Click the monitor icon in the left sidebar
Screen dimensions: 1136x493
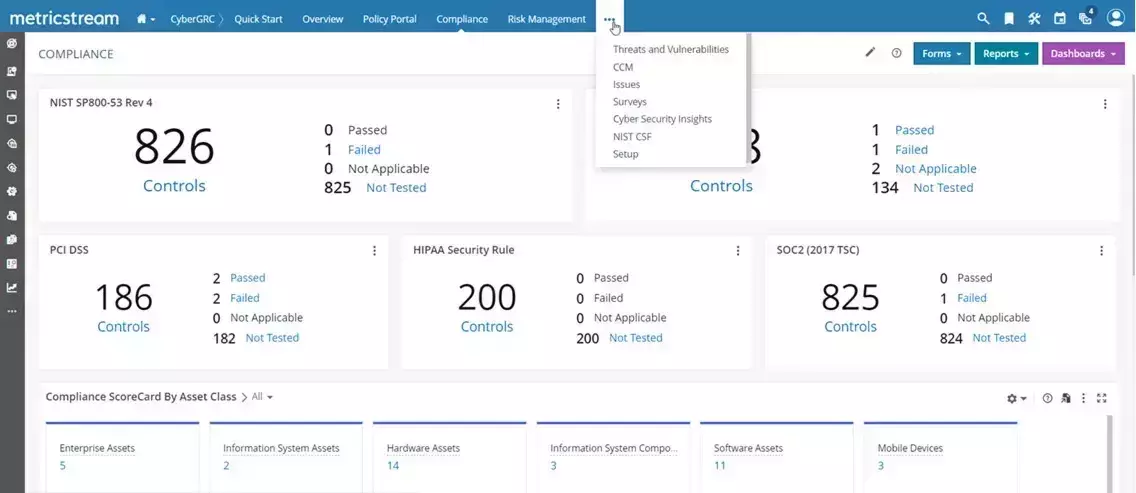(12, 120)
